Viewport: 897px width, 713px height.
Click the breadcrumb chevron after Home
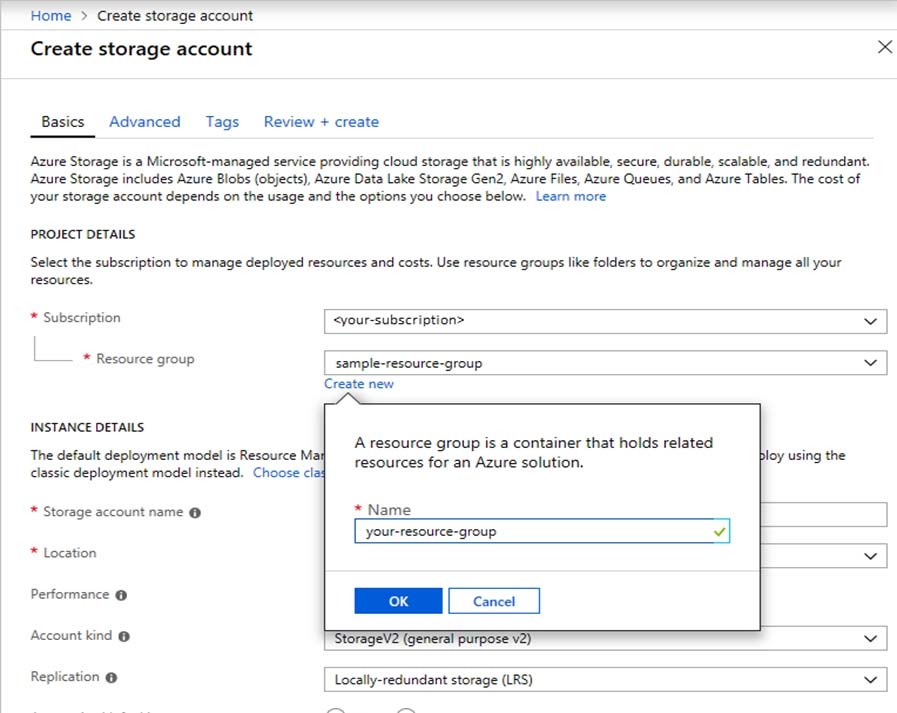(85, 16)
